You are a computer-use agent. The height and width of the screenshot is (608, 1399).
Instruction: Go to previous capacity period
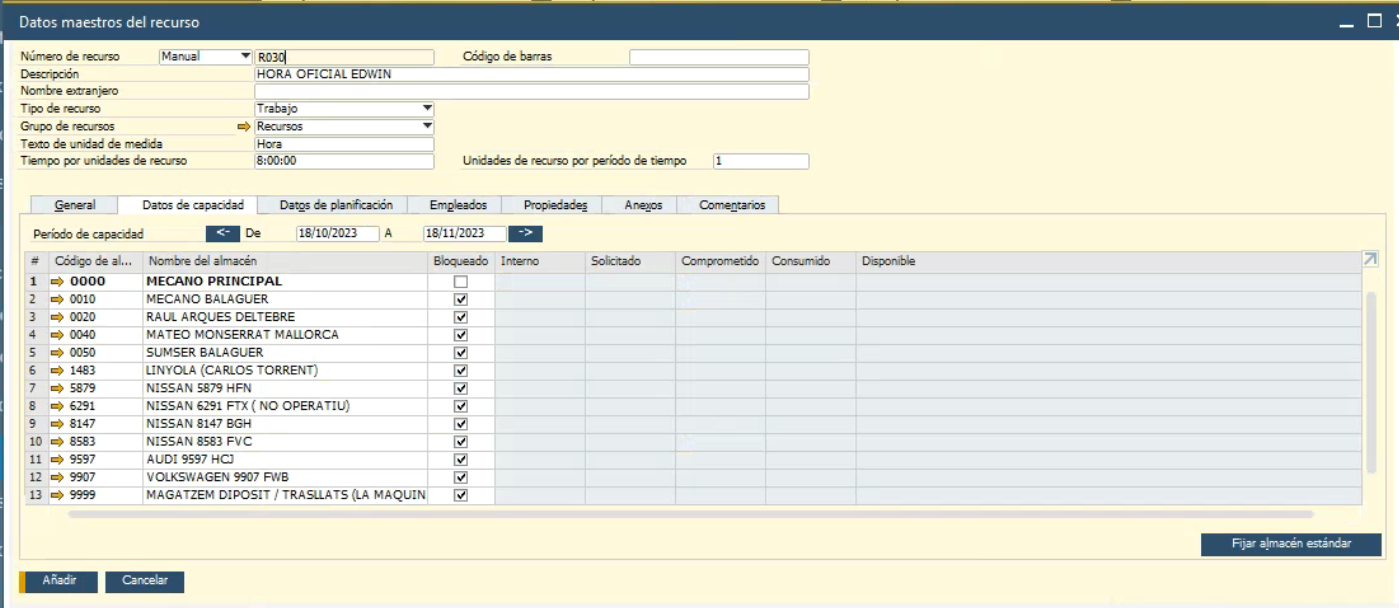(223, 234)
